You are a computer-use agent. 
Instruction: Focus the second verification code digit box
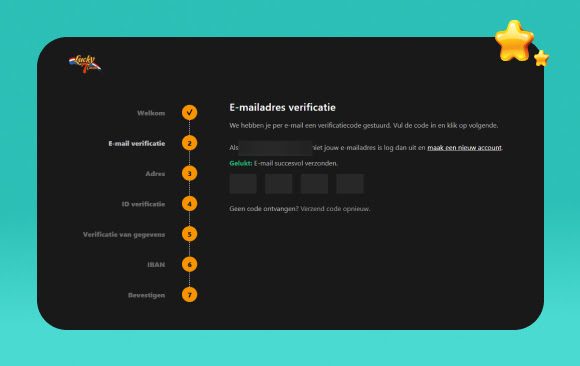point(279,184)
